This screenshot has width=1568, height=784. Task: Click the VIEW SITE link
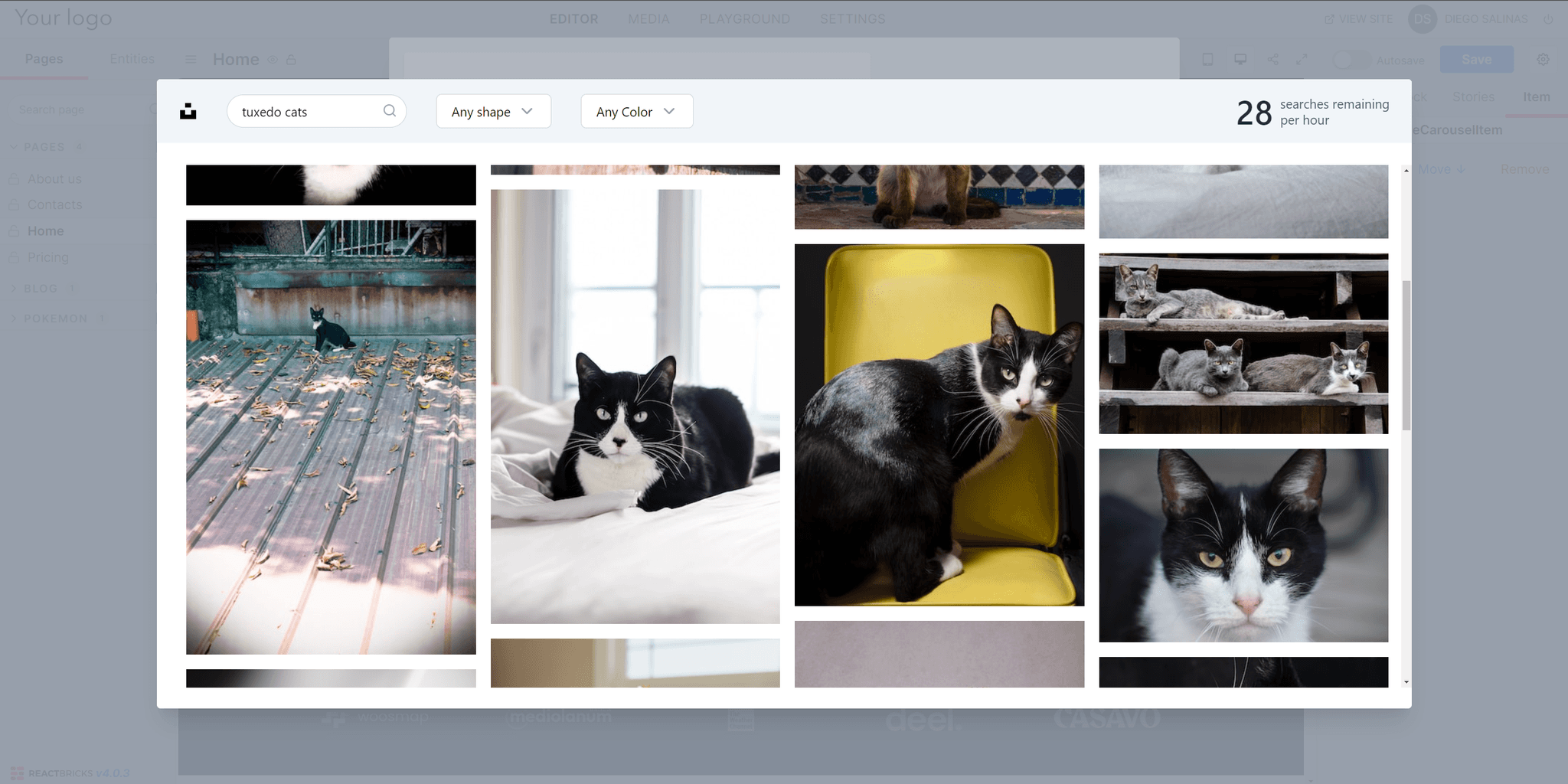coord(1360,19)
